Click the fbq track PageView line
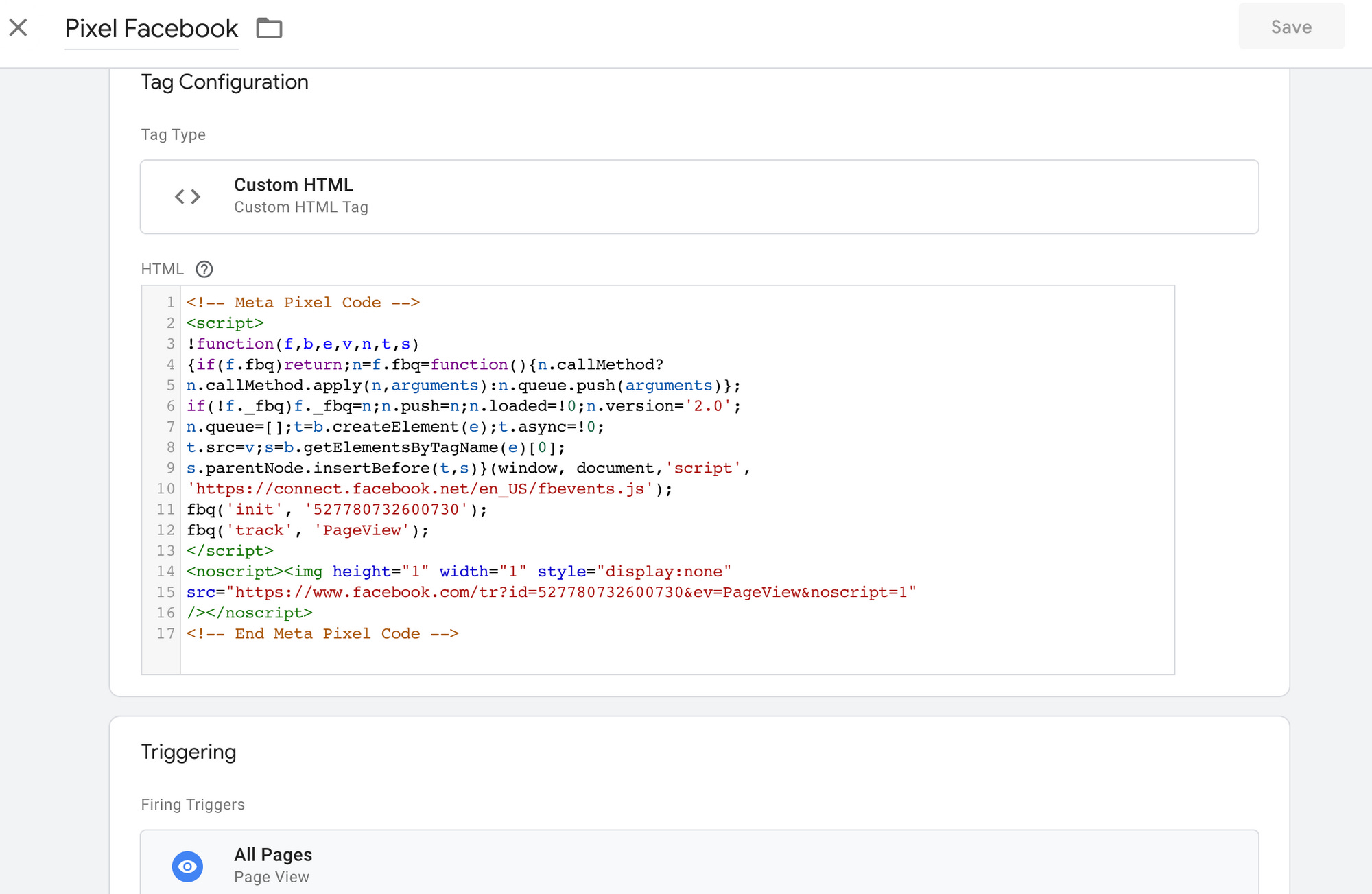Viewport: 1372px width, 894px height. click(307, 530)
